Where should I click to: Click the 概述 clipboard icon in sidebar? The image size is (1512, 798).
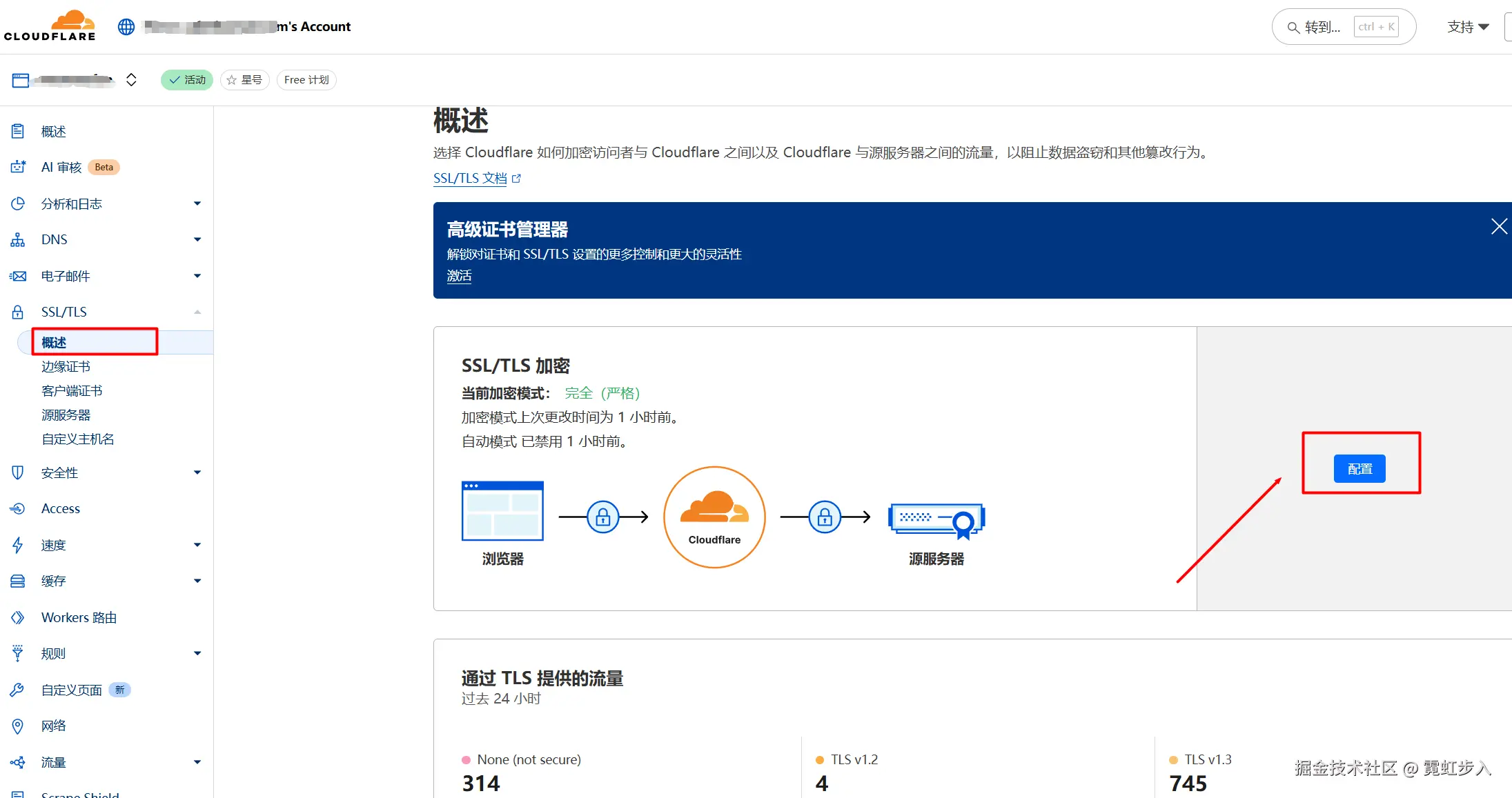pyautogui.click(x=18, y=131)
